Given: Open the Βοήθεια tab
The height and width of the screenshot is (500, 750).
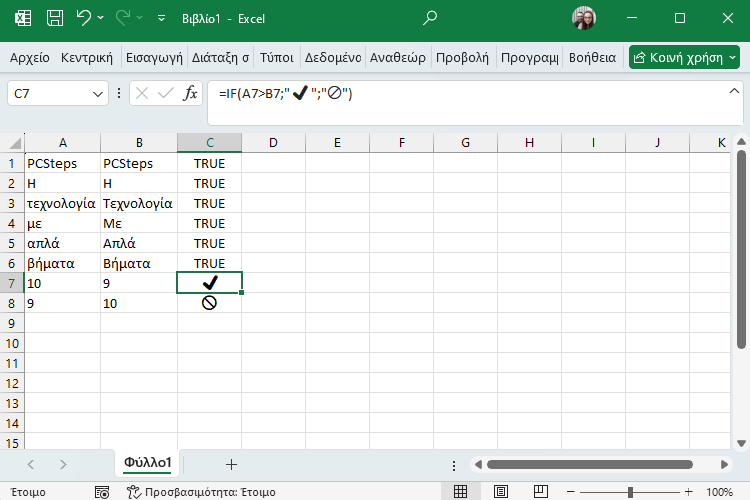Looking at the screenshot, I should click(x=592, y=57).
